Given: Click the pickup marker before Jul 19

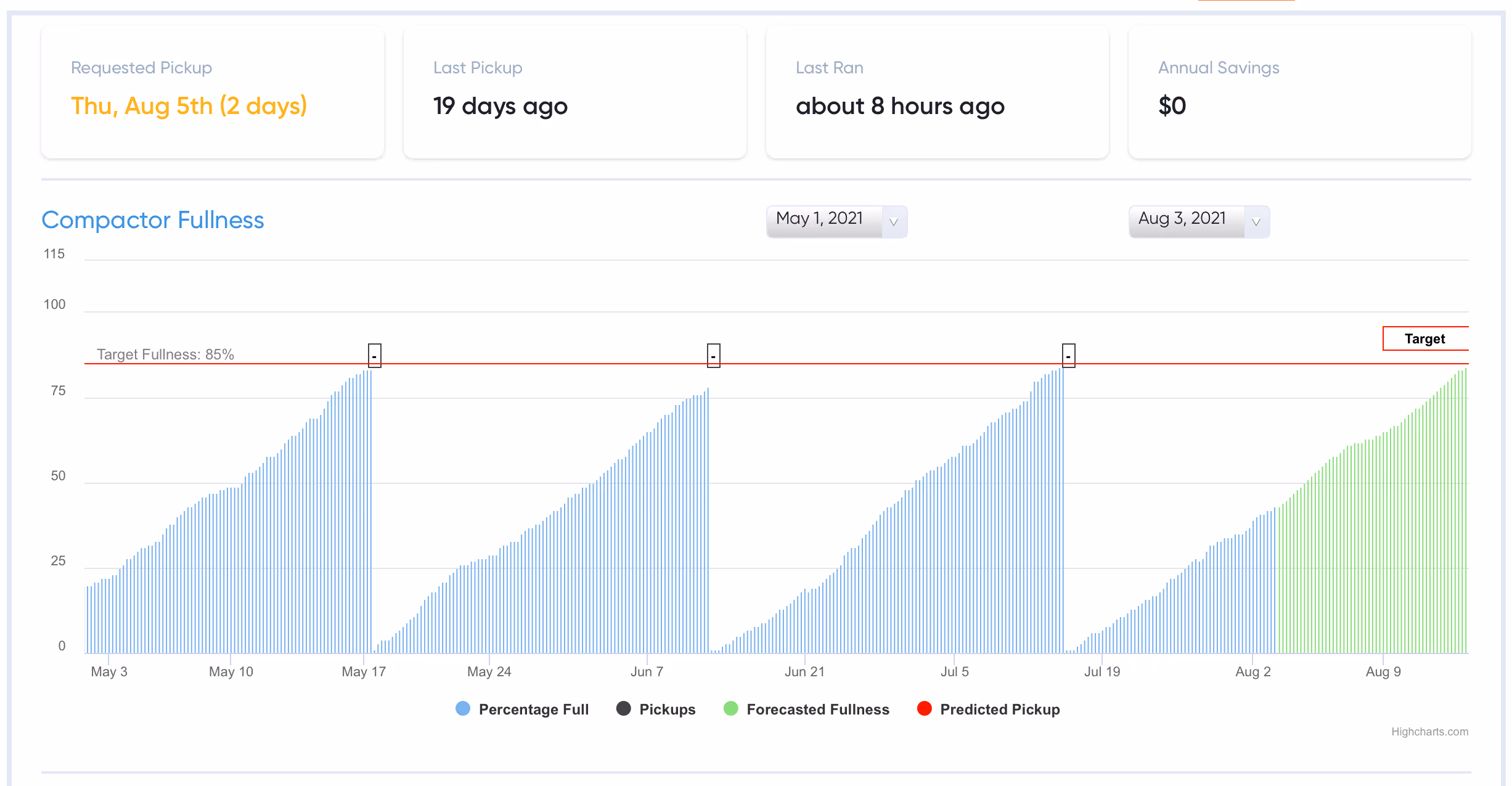Looking at the screenshot, I should point(1069,356).
